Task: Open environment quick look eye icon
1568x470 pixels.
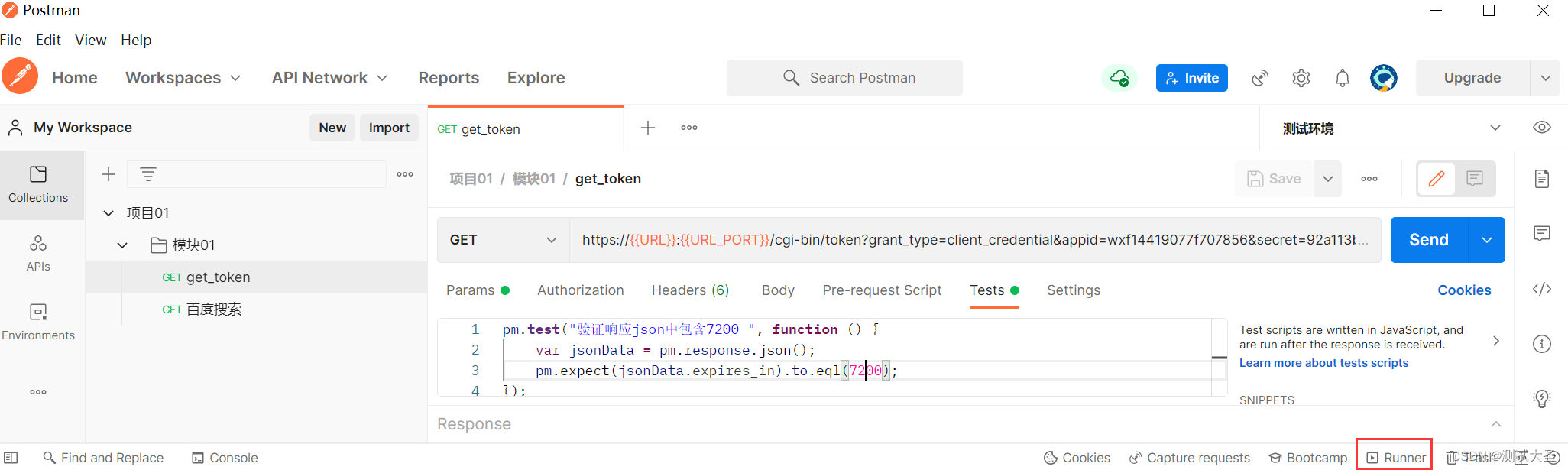Action: [x=1542, y=128]
